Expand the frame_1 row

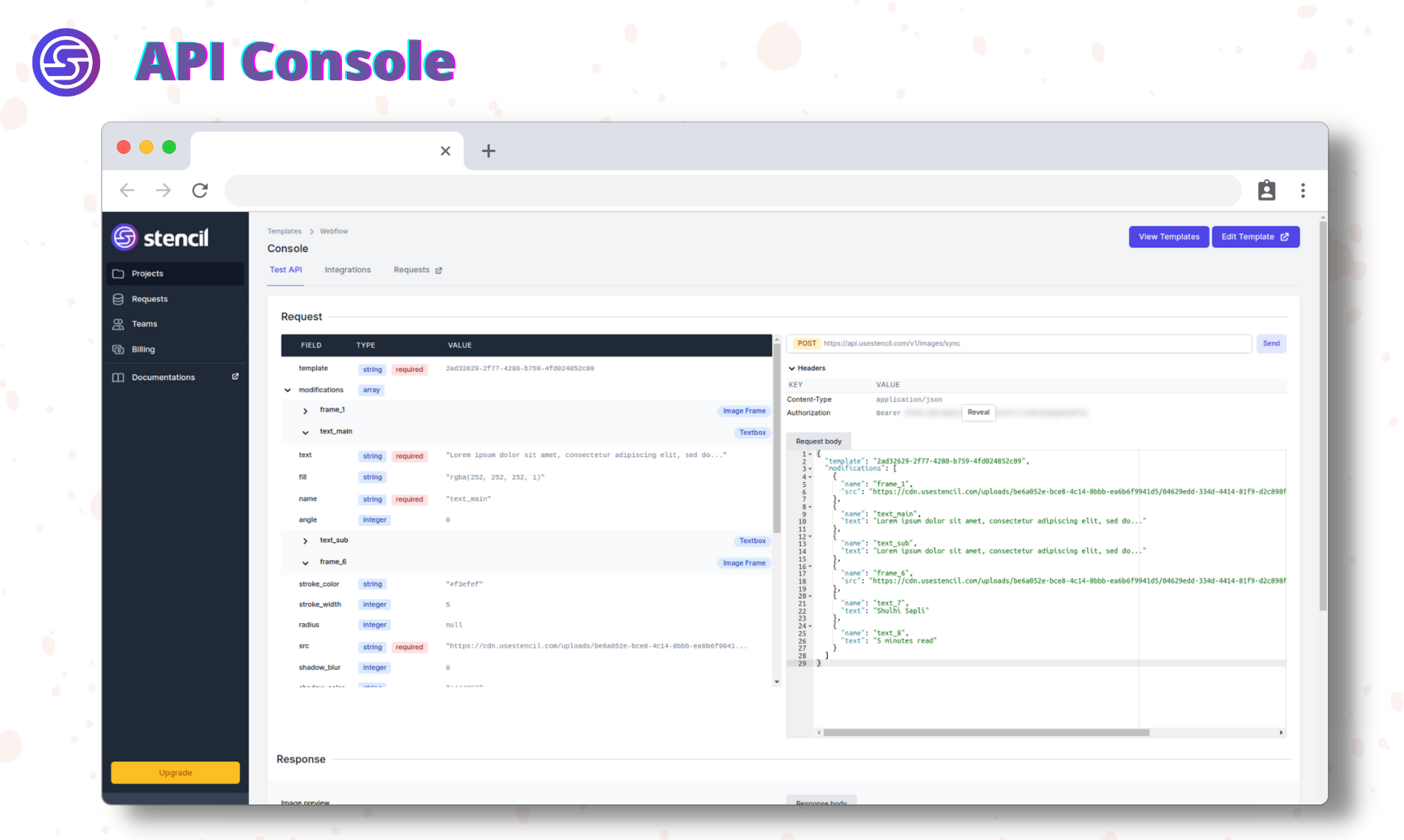pos(305,410)
